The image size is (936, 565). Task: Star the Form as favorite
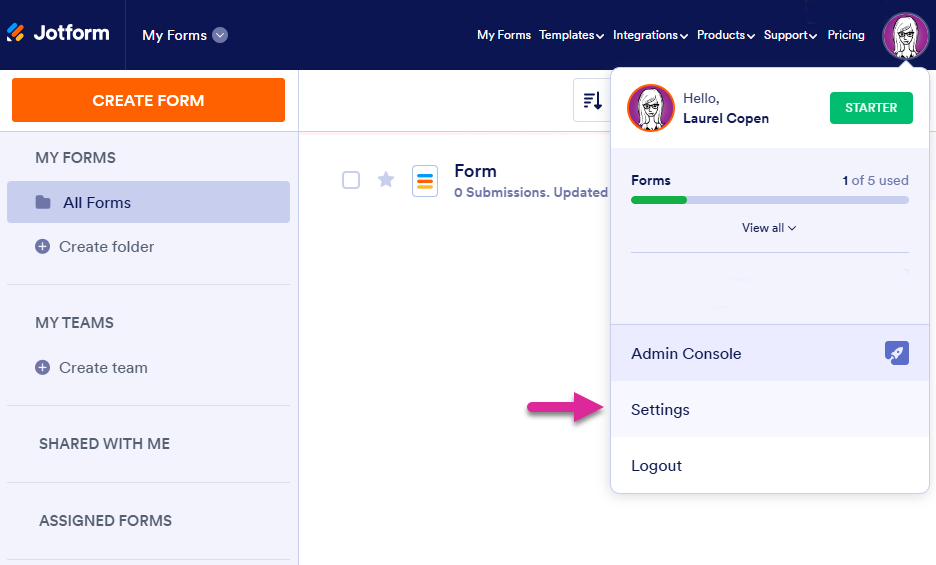coord(386,179)
